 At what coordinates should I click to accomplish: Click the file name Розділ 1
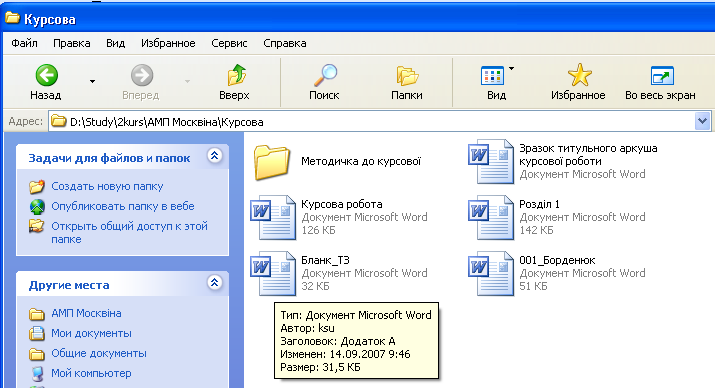(539, 204)
